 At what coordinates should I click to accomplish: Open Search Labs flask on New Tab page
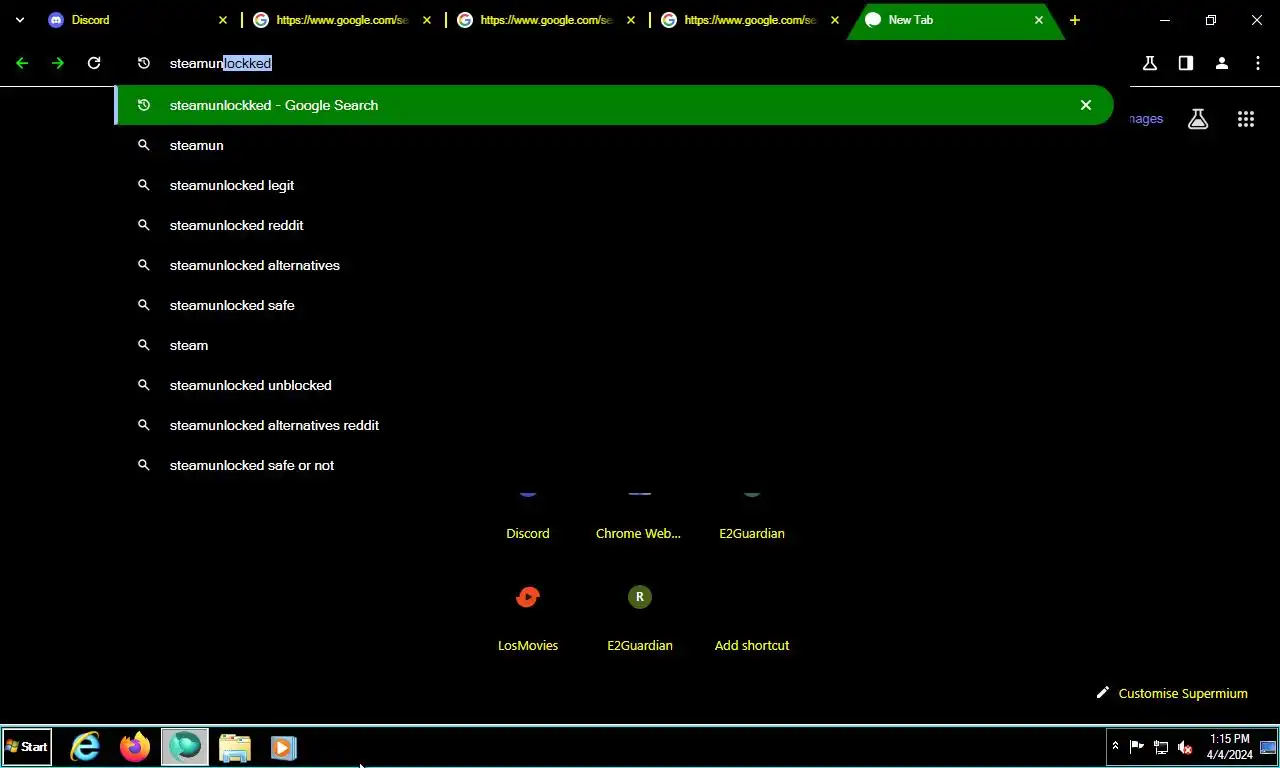(x=1198, y=119)
